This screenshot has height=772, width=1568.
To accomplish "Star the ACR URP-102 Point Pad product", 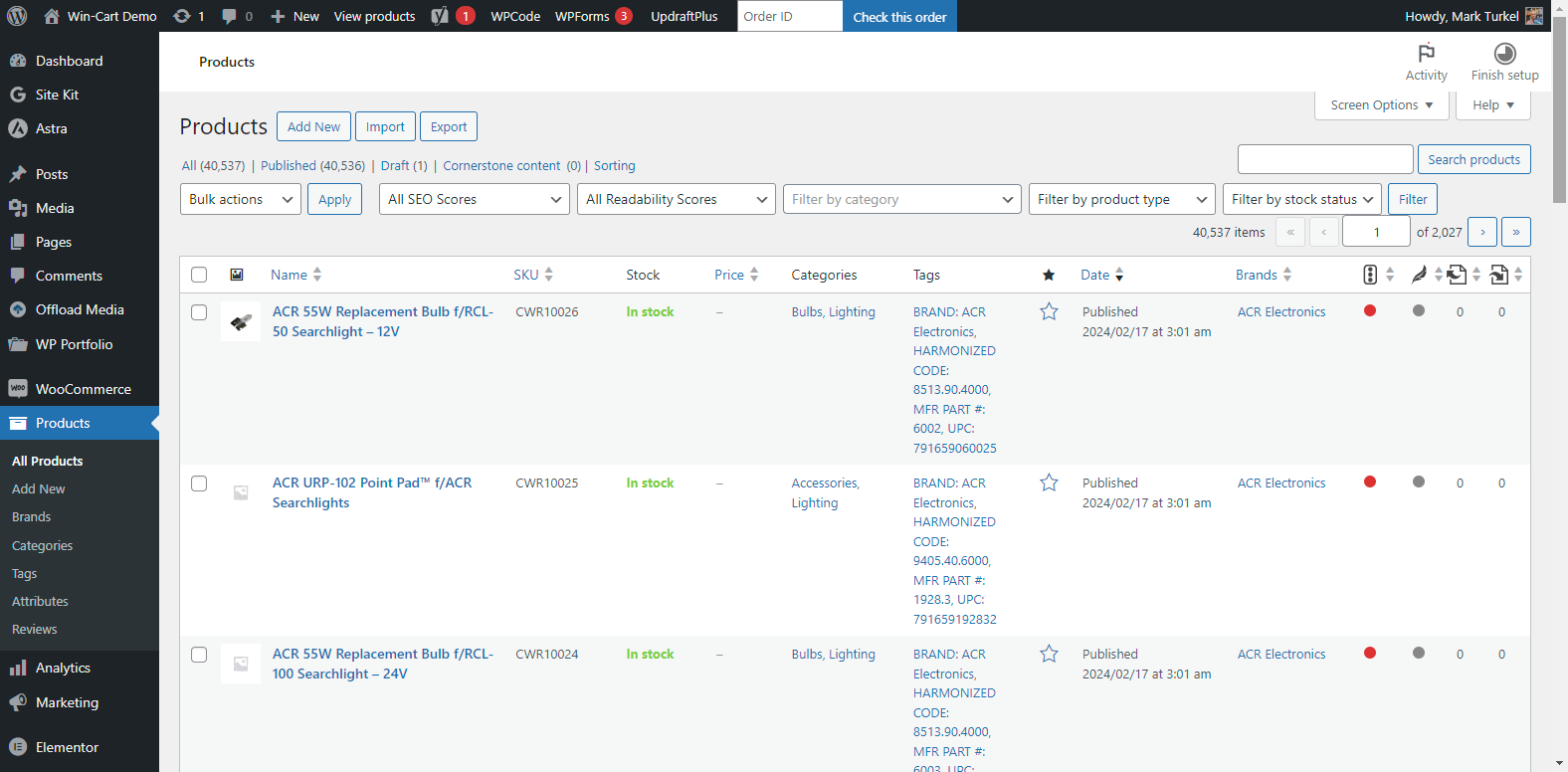I will point(1049,482).
